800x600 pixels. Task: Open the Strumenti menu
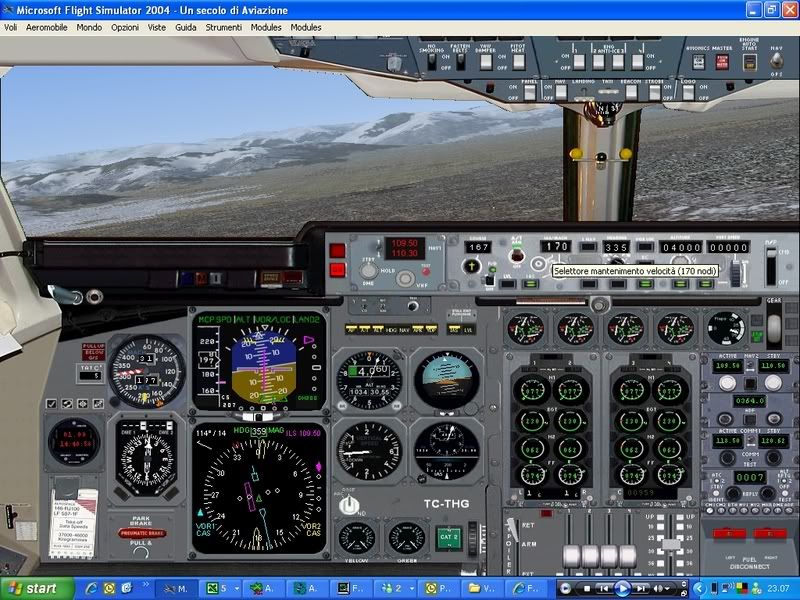click(223, 28)
